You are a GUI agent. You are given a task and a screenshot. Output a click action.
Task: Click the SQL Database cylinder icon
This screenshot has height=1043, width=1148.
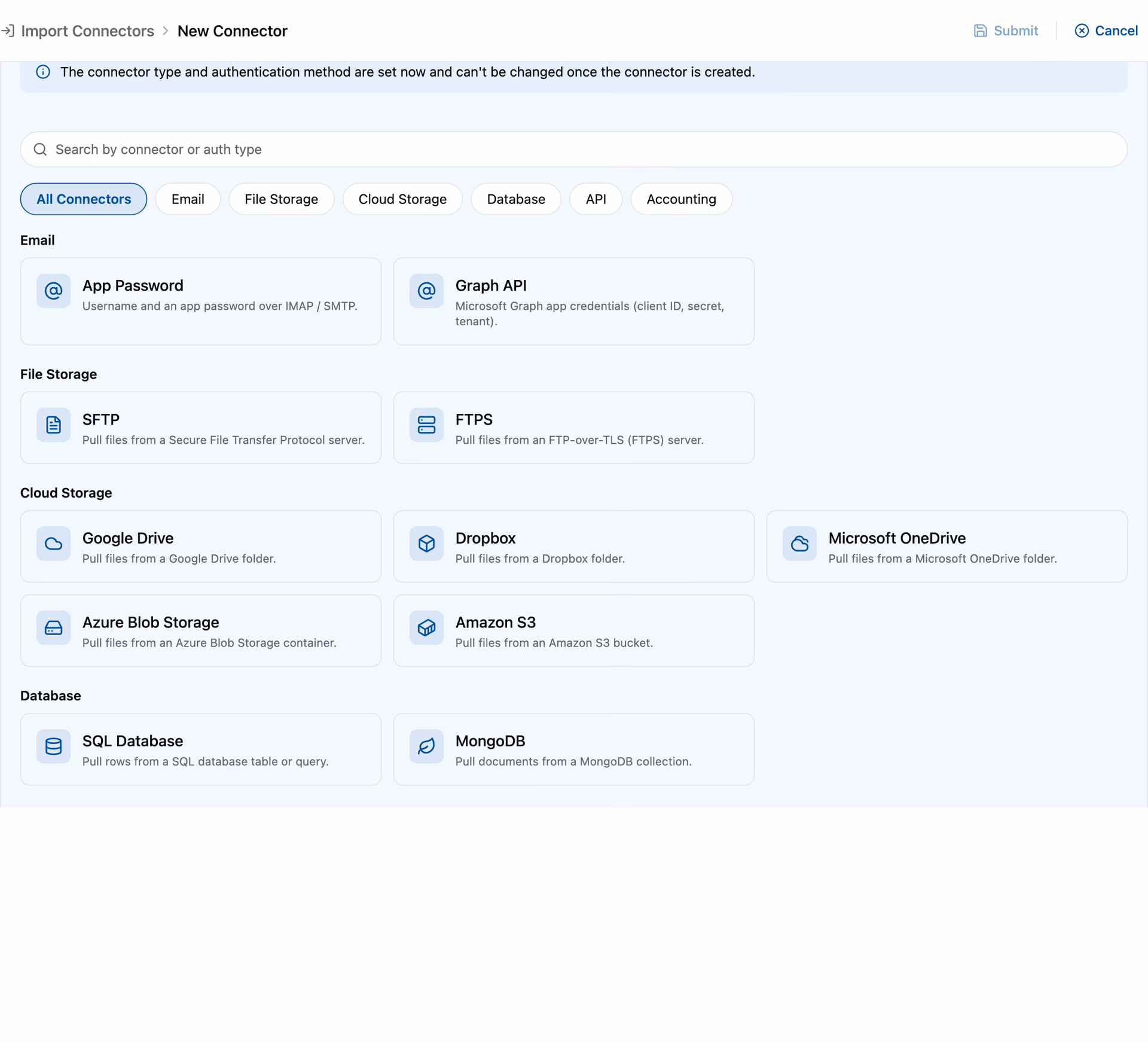(53, 746)
